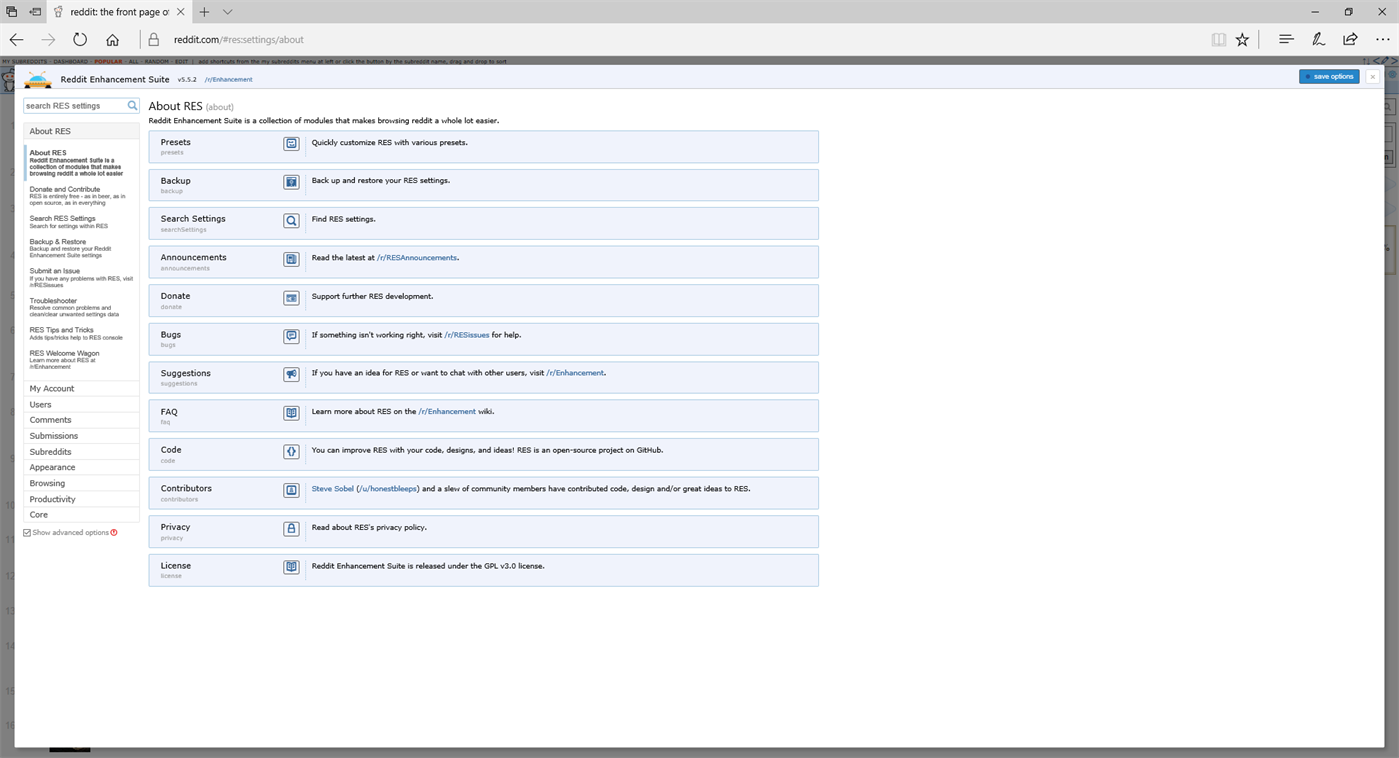
Task: Open the Announcements module icon
Action: click(x=291, y=259)
